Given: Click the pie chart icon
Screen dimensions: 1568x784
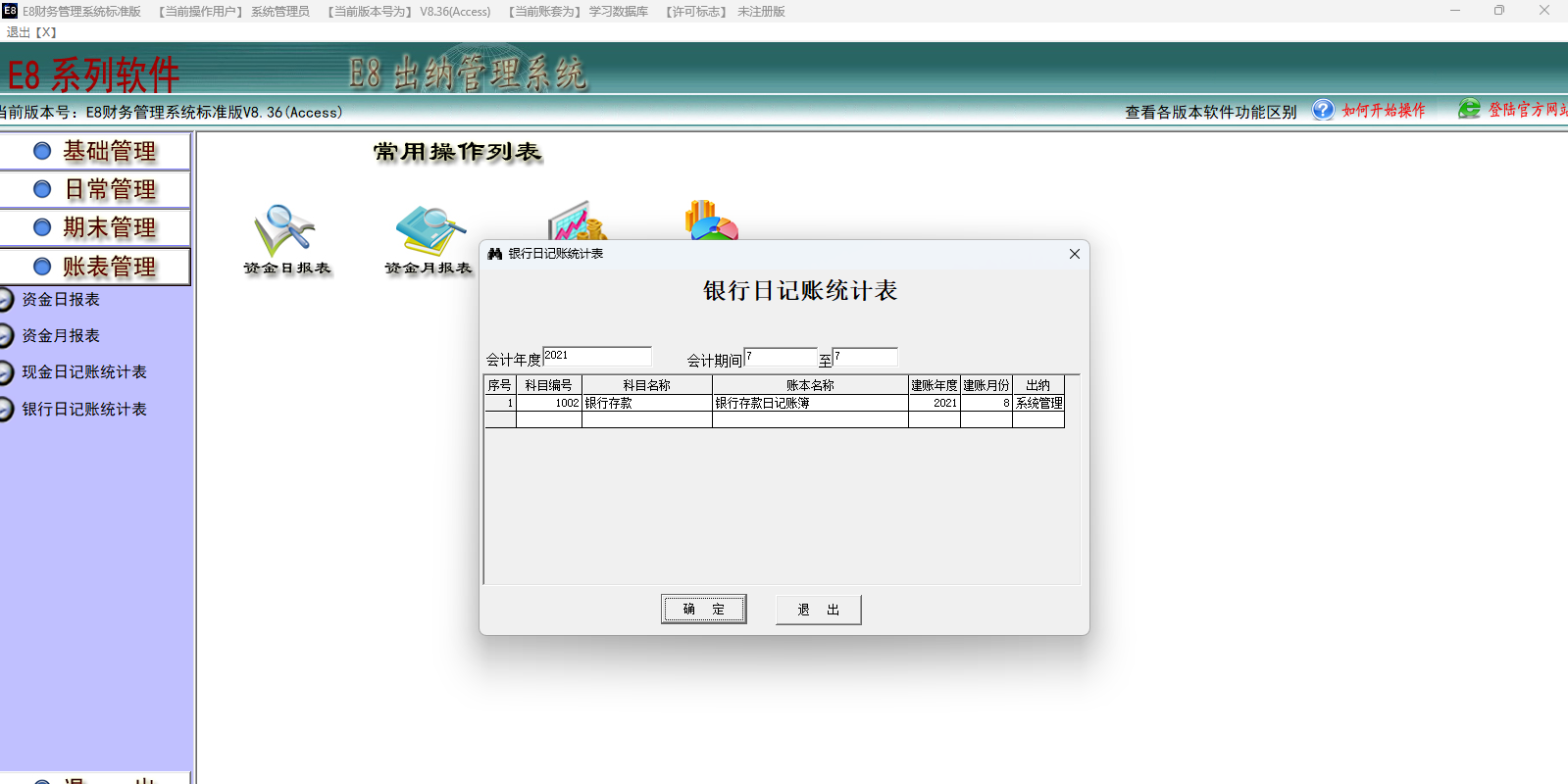Looking at the screenshot, I should (x=710, y=220).
